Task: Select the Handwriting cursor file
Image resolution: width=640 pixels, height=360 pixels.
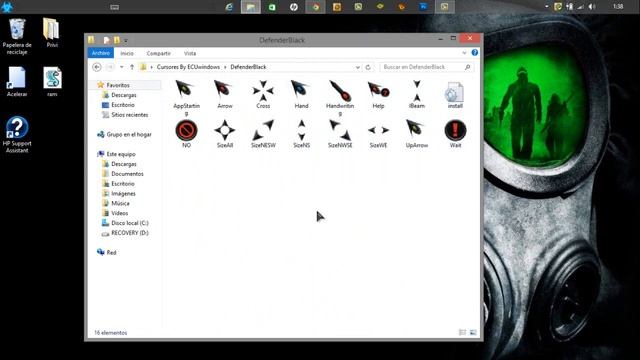Action: [x=340, y=97]
